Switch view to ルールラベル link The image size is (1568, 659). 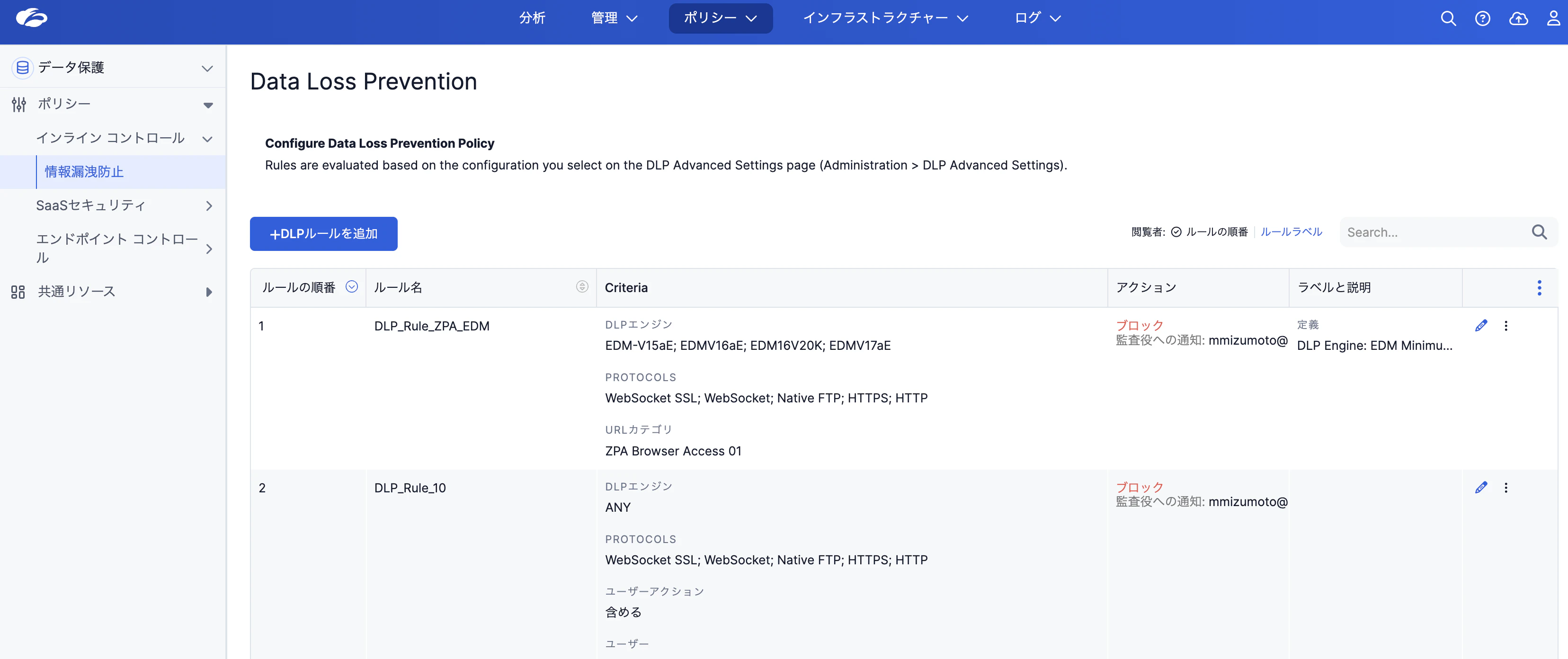coord(1291,232)
